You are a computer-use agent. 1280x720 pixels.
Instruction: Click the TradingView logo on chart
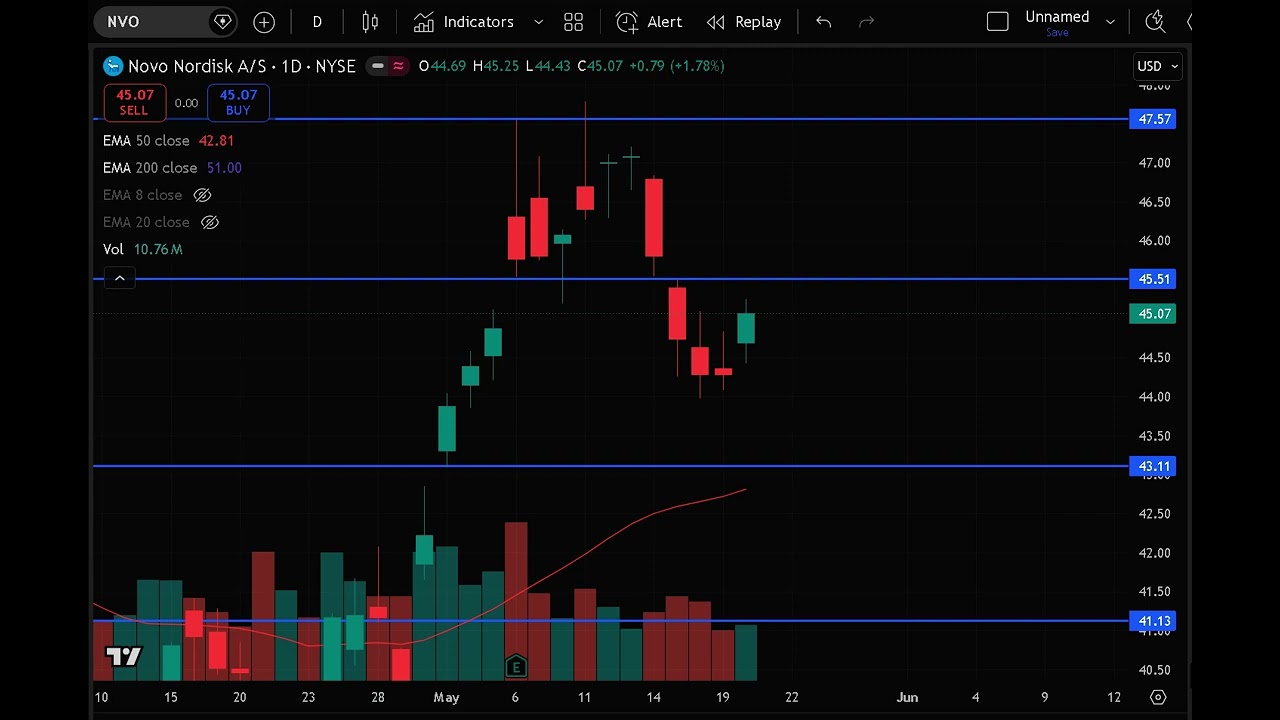(124, 657)
